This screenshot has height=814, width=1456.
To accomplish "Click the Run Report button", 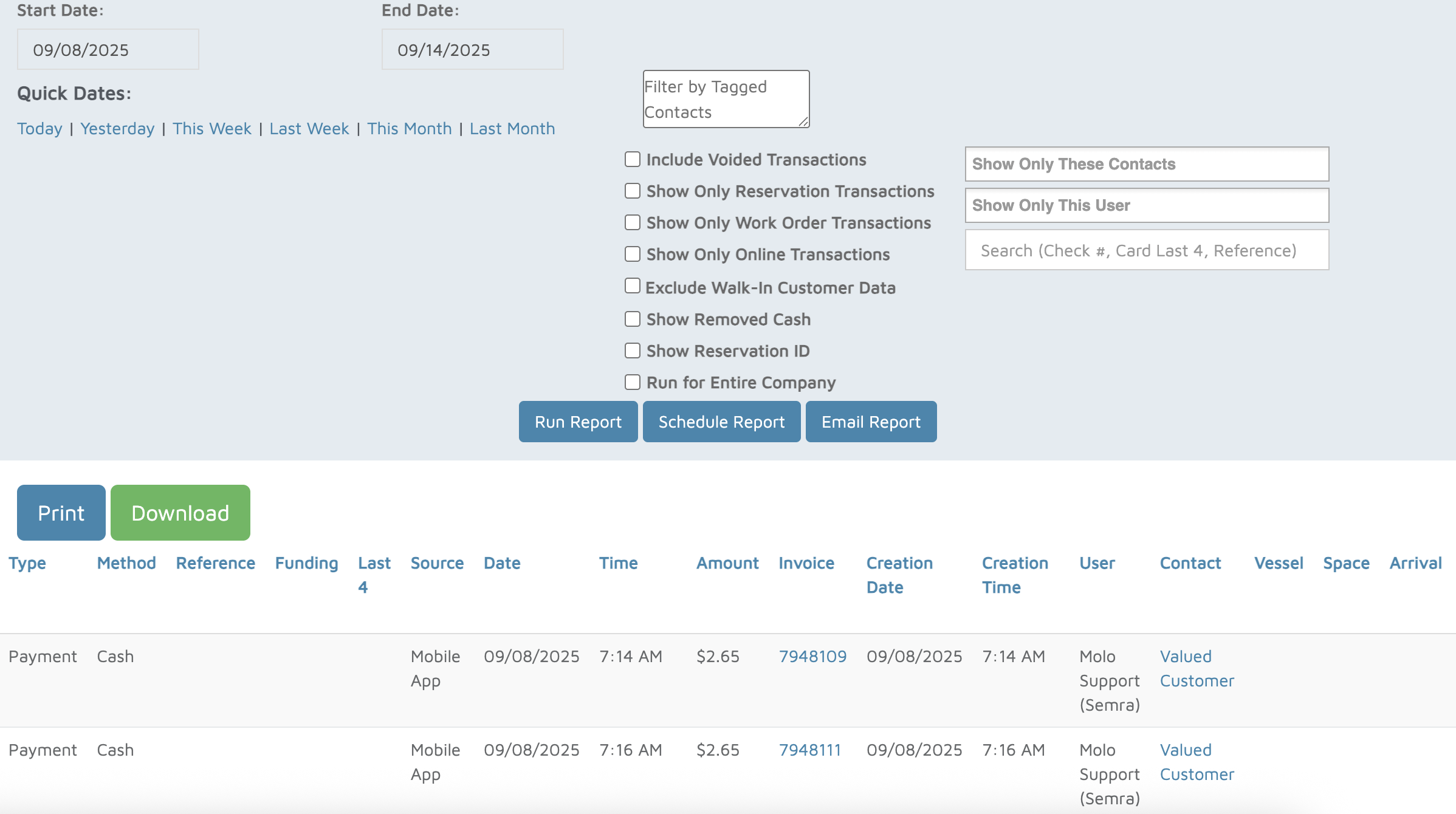I will tap(578, 422).
